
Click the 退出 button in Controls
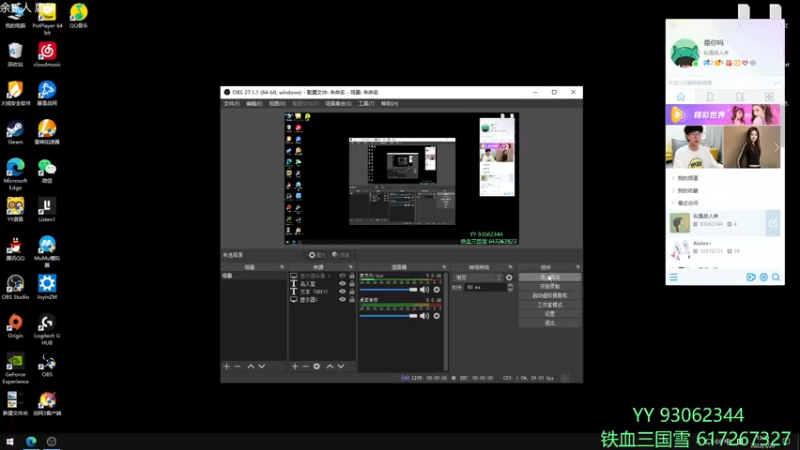point(549,323)
